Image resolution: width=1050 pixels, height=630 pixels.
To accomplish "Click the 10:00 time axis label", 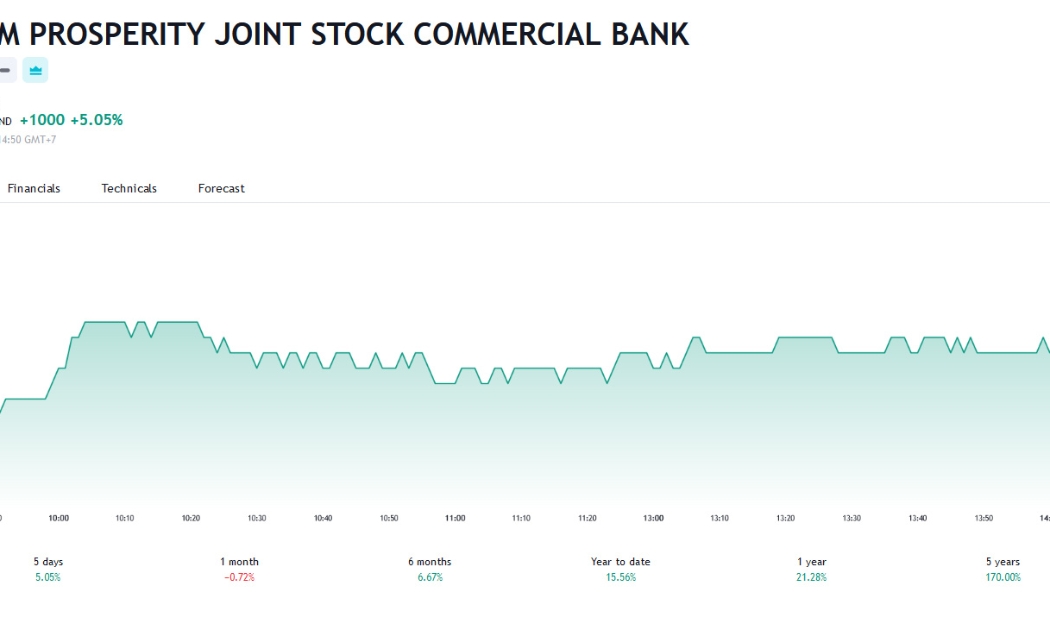I will pyautogui.click(x=58, y=518).
